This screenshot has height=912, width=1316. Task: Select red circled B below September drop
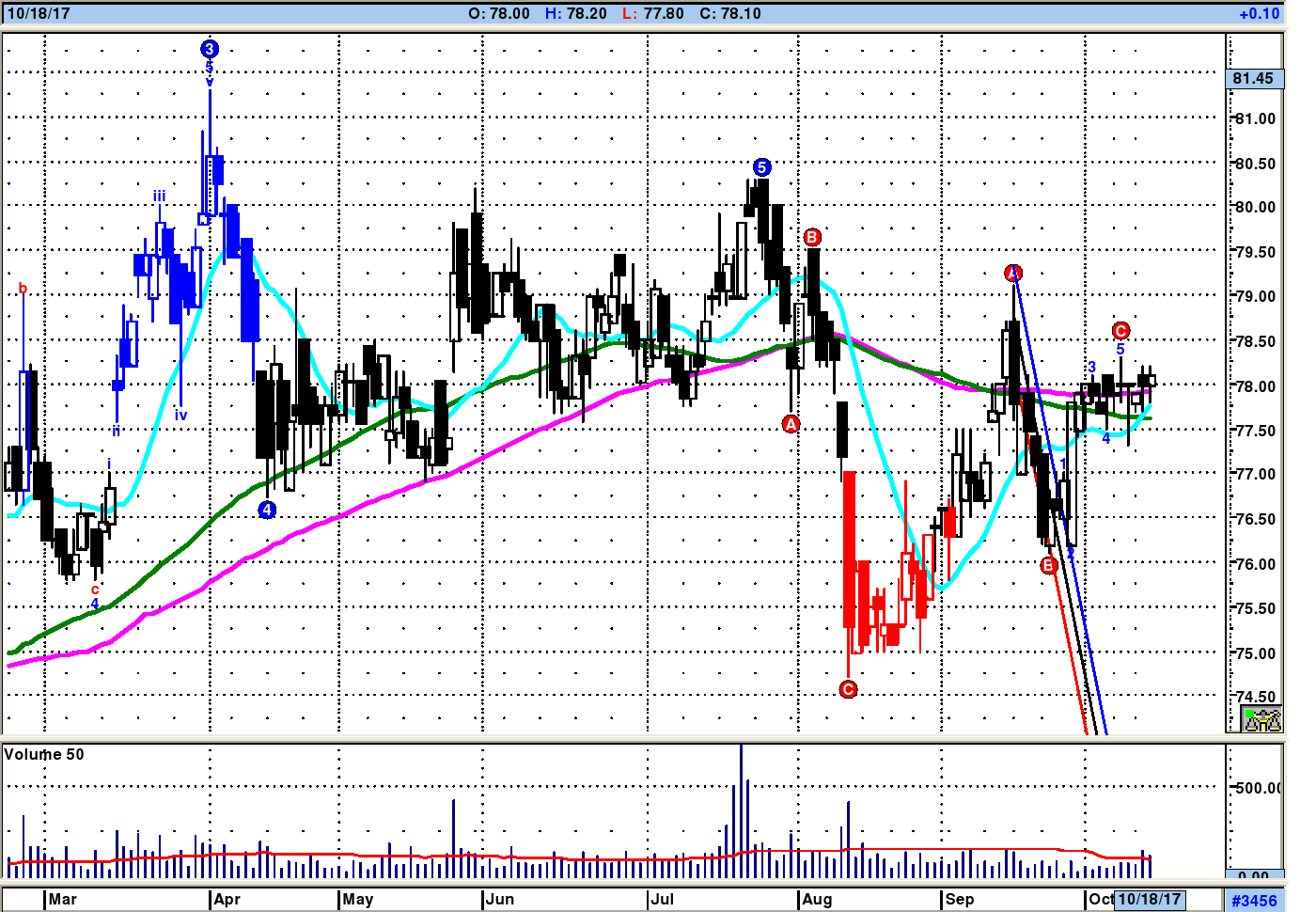click(1049, 565)
